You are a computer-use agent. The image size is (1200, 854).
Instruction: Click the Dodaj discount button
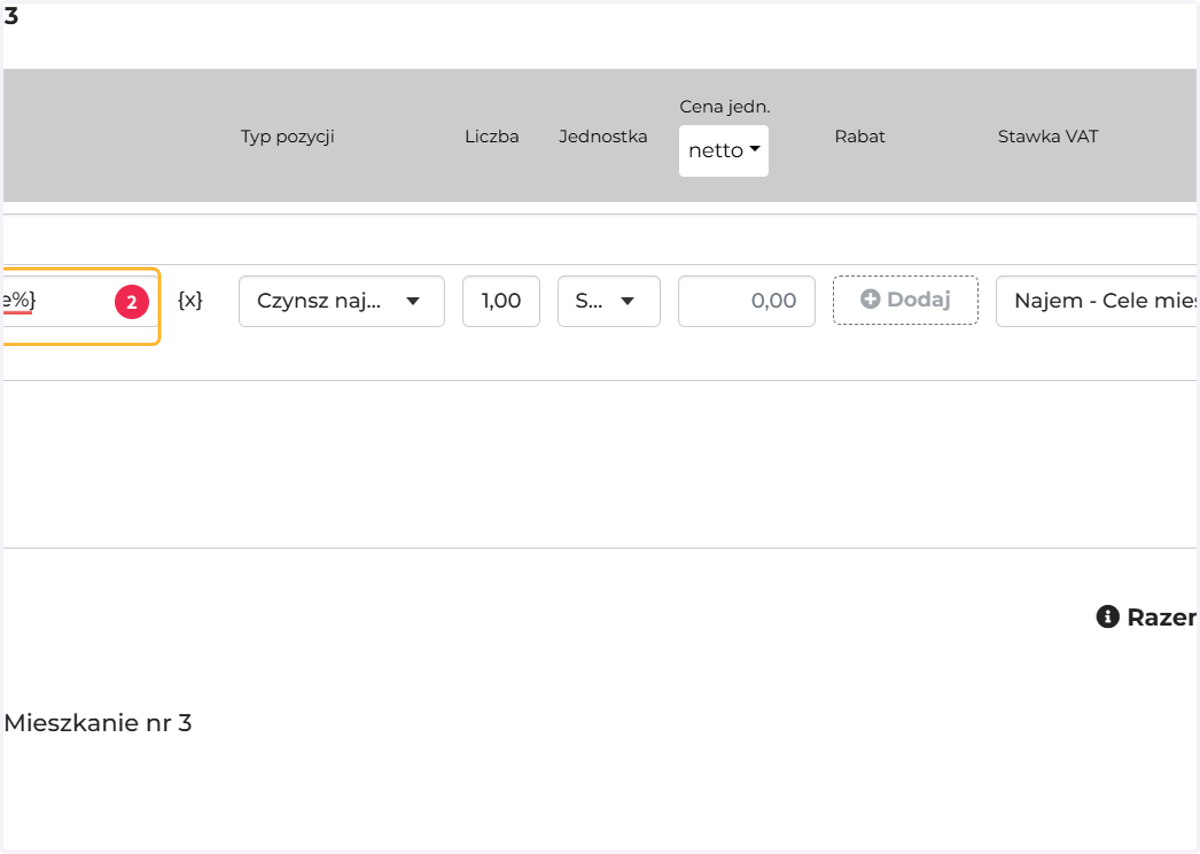(x=906, y=300)
